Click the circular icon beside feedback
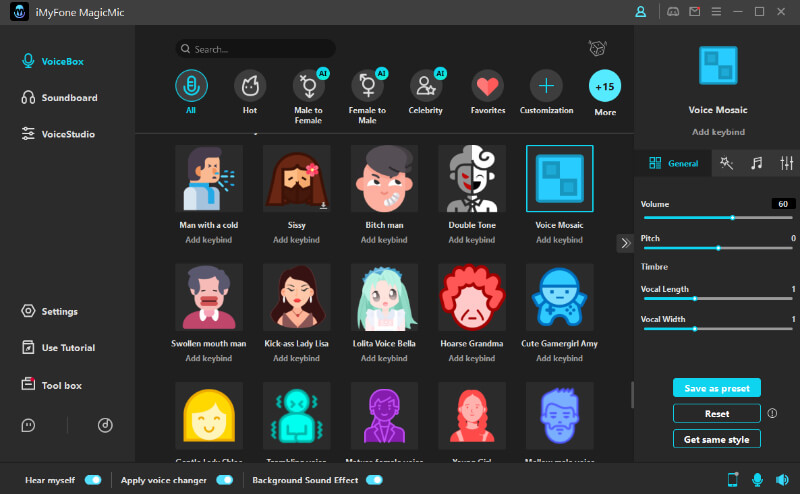The width and height of the screenshot is (800, 494). [105, 425]
